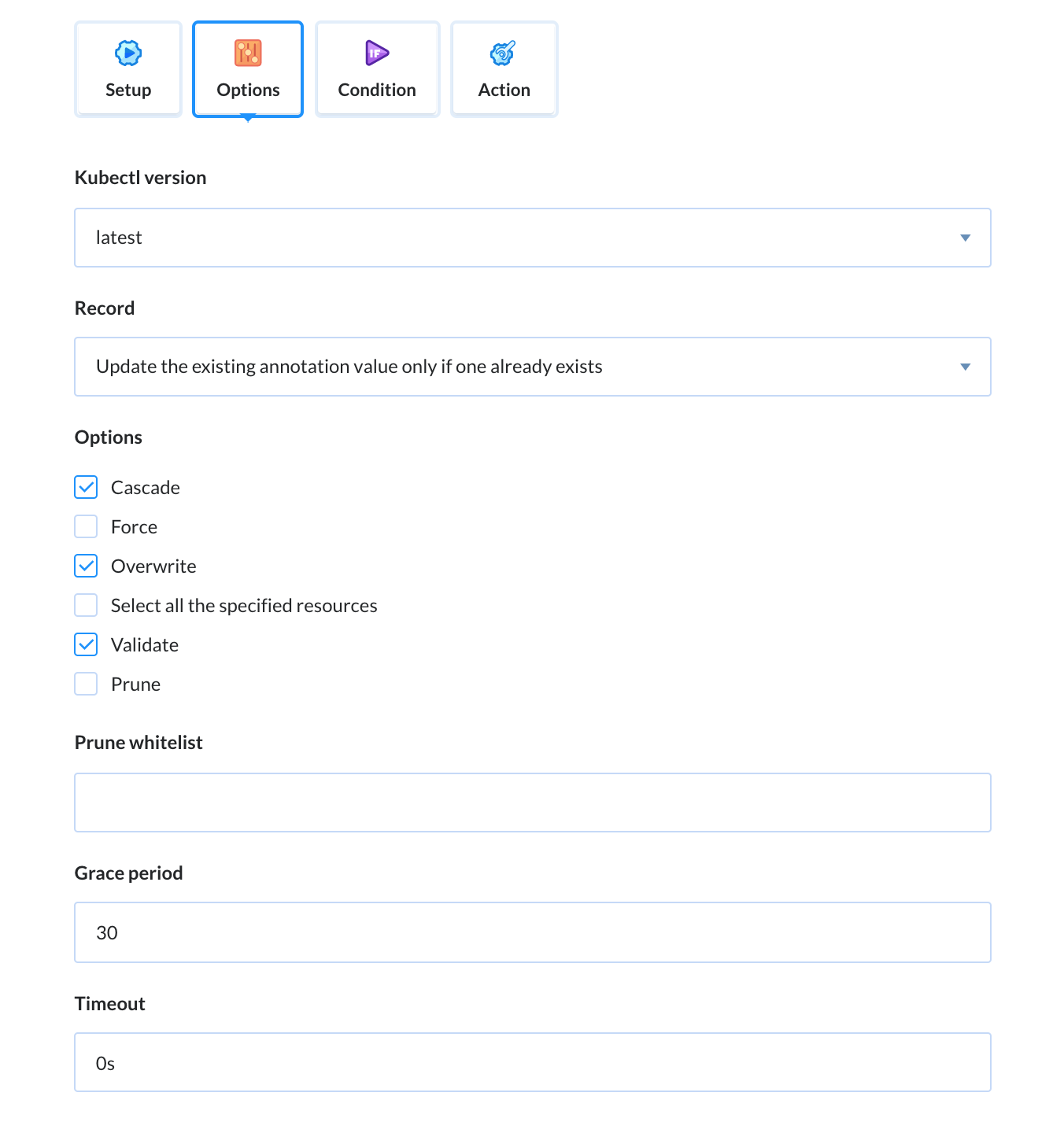This screenshot has width=1064, height=1133.
Task: Focus the Grace period input
Action: click(x=533, y=932)
